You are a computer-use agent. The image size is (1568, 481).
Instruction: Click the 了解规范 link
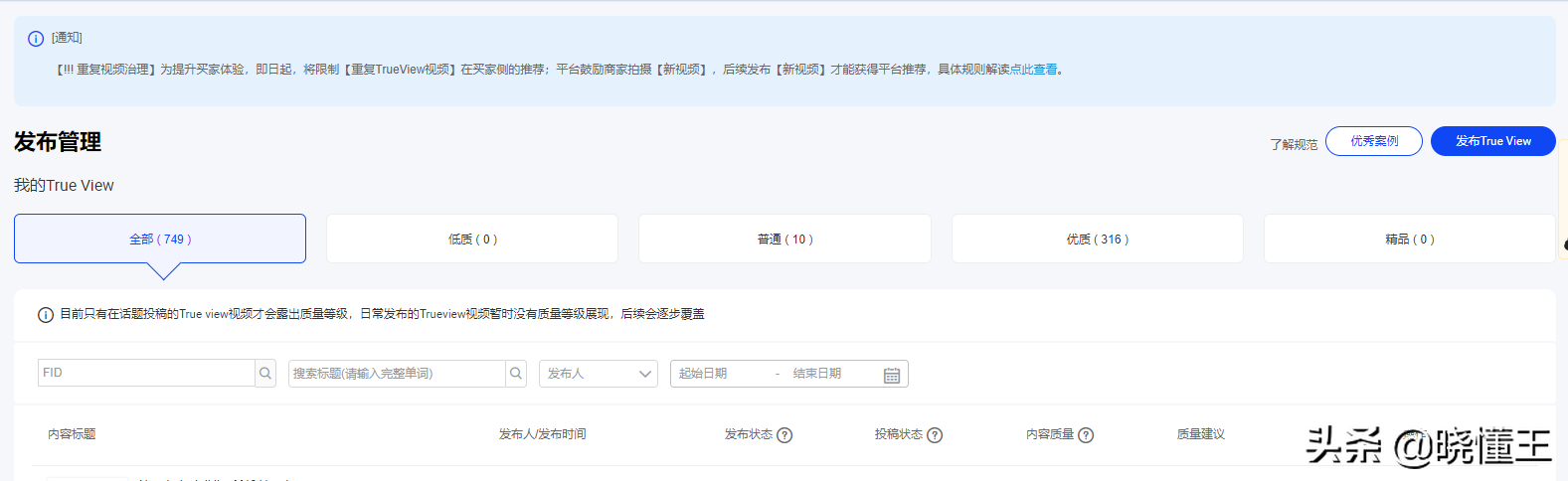(x=1294, y=144)
